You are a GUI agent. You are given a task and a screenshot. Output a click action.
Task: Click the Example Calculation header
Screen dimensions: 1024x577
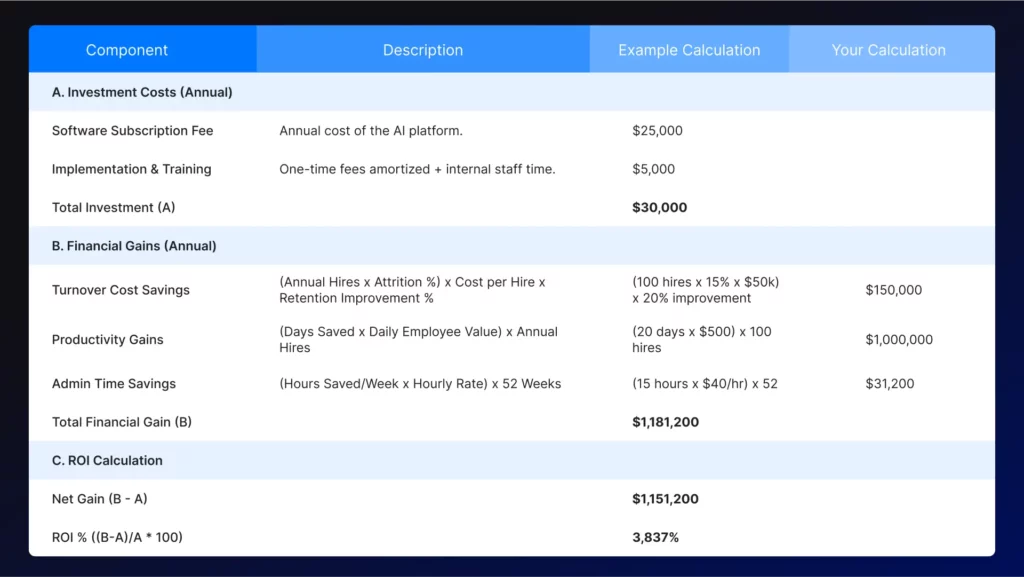688,49
